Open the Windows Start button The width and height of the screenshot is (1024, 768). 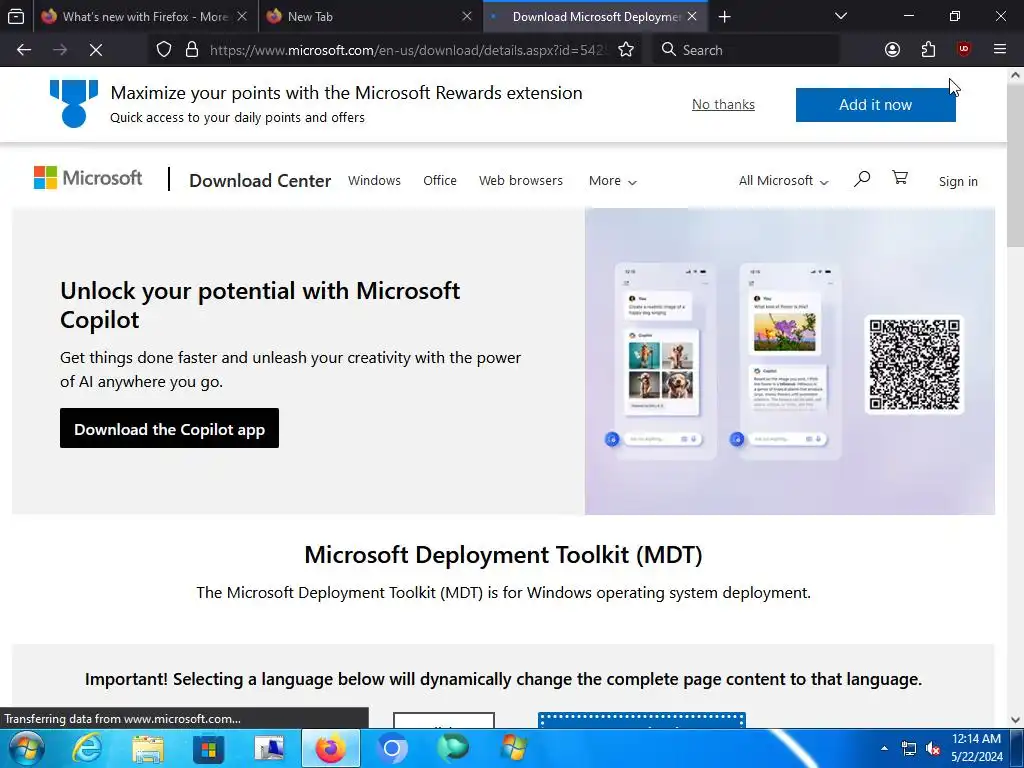[25, 748]
